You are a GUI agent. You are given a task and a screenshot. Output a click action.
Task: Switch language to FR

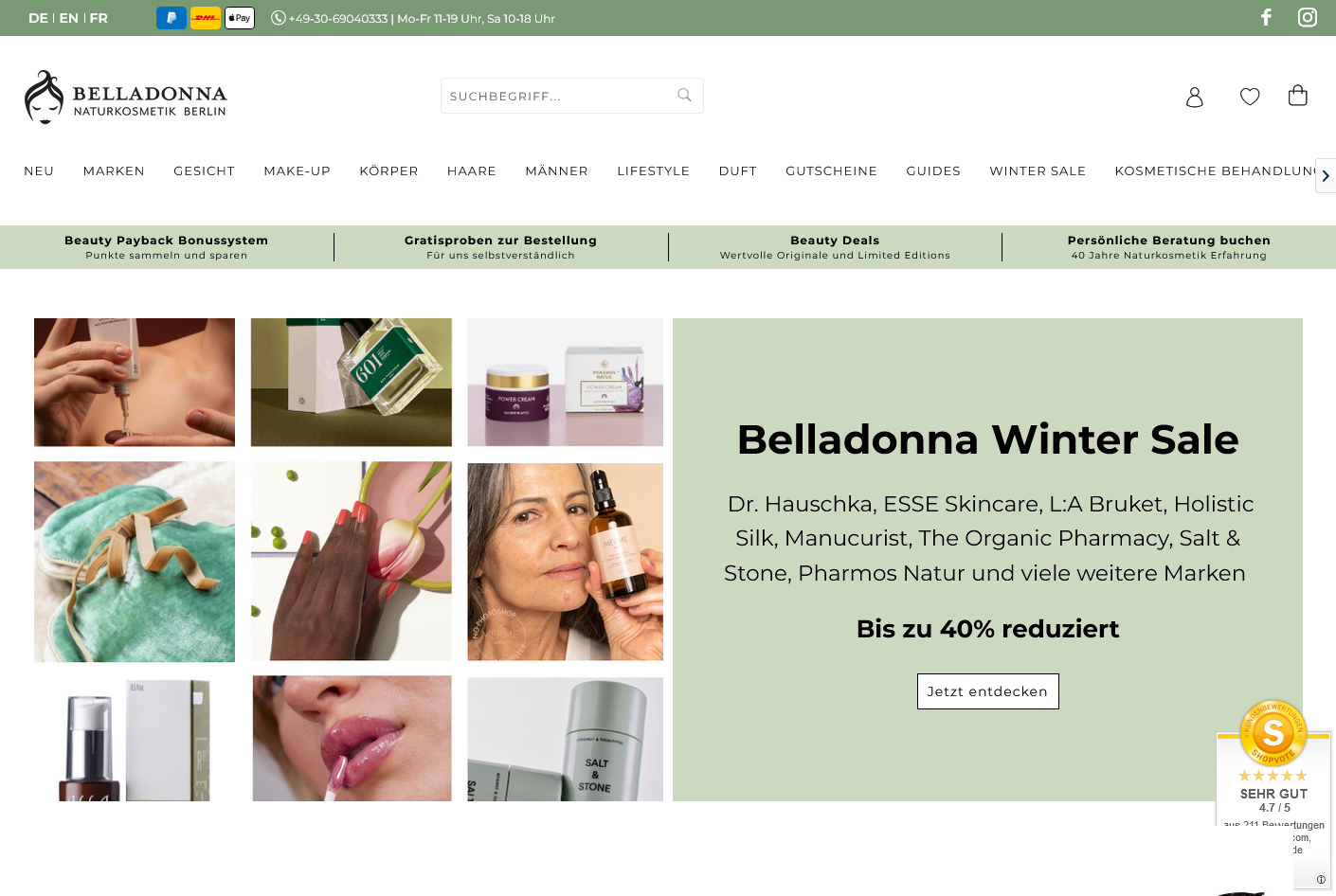coord(99,18)
